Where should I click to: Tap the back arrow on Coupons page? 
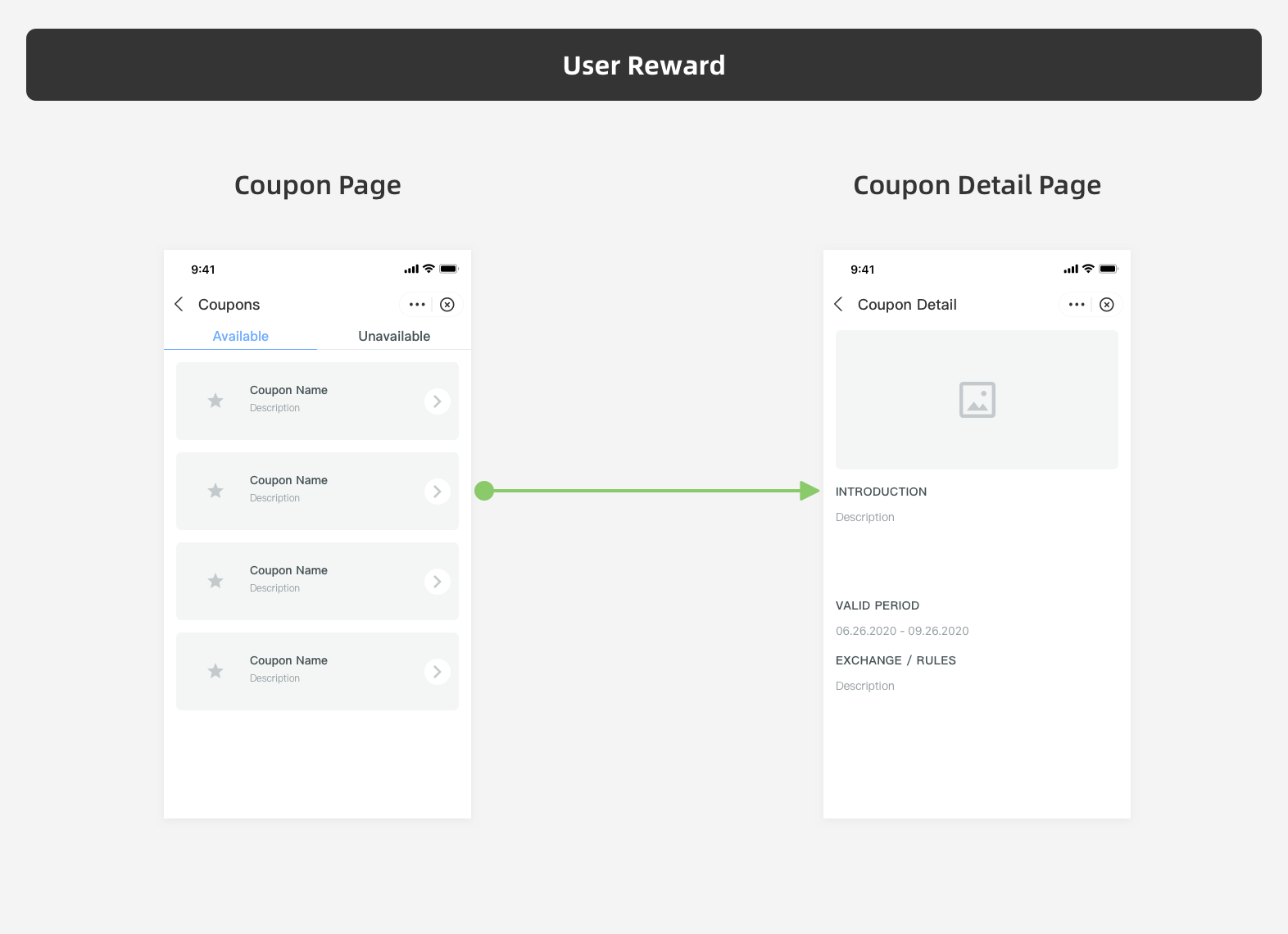coord(179,305)
